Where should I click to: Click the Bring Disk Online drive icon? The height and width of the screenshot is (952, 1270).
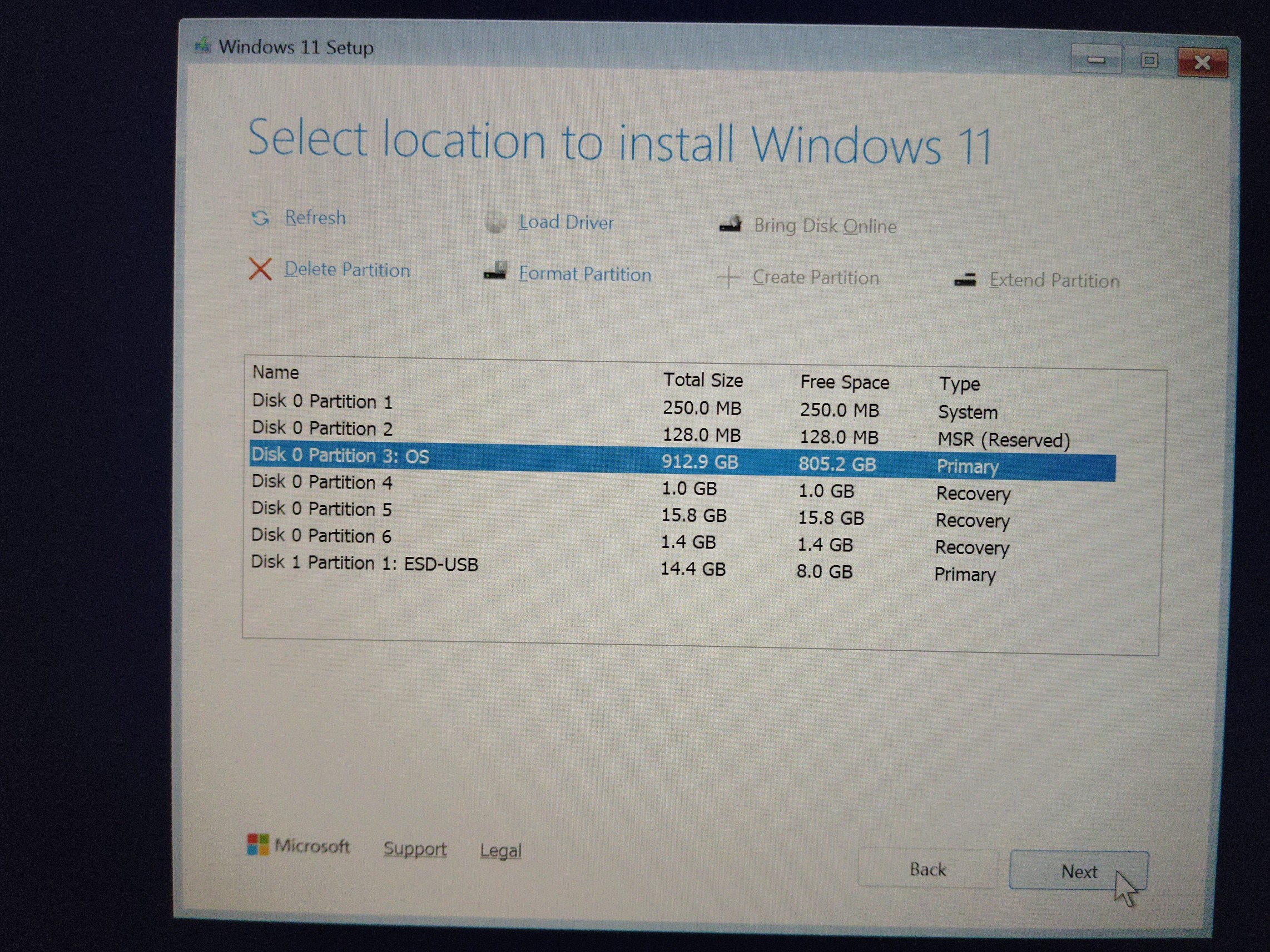pos(730,224)
